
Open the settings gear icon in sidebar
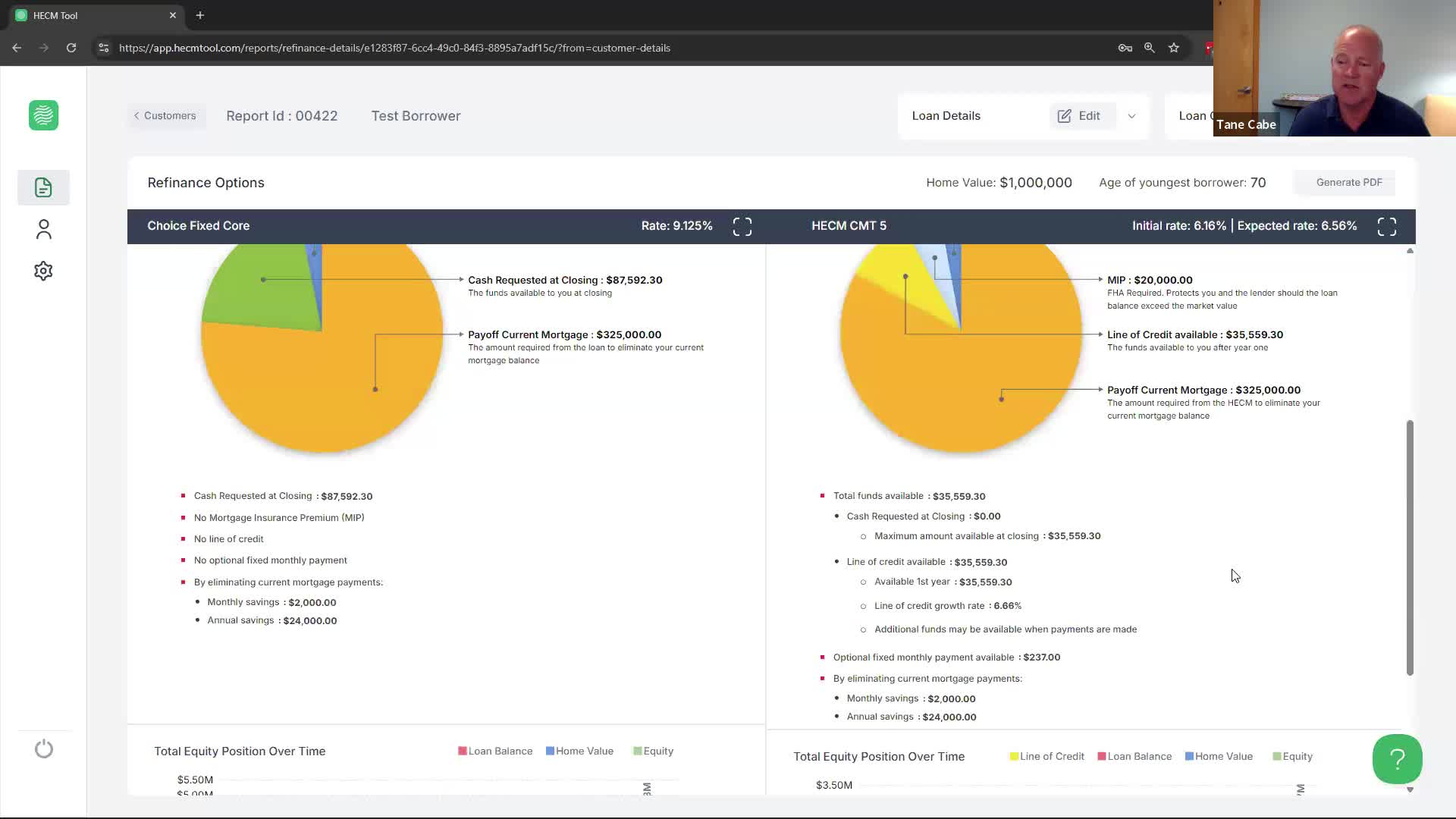click(x=43, y=271)
